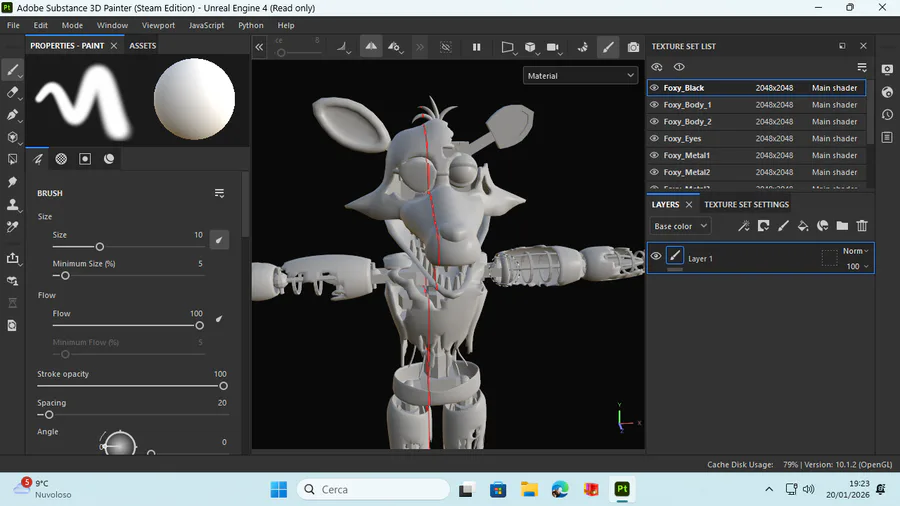Toggle visibility of Foxy_Body_1 texture set
The width and height of the screenshot is (900, 506).
click(x=655, y=105)
